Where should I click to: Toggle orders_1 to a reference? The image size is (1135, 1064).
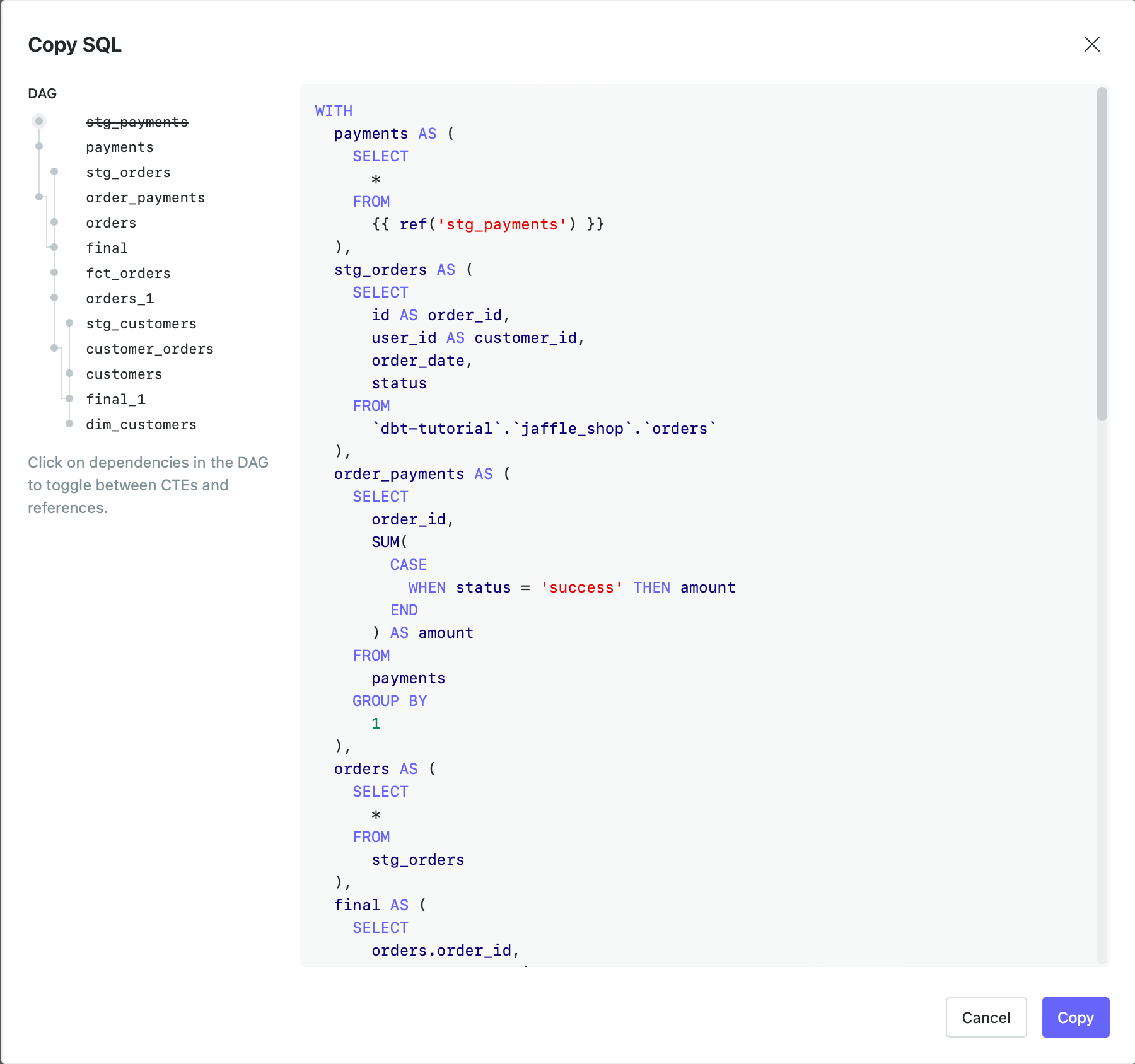(120, 298)
